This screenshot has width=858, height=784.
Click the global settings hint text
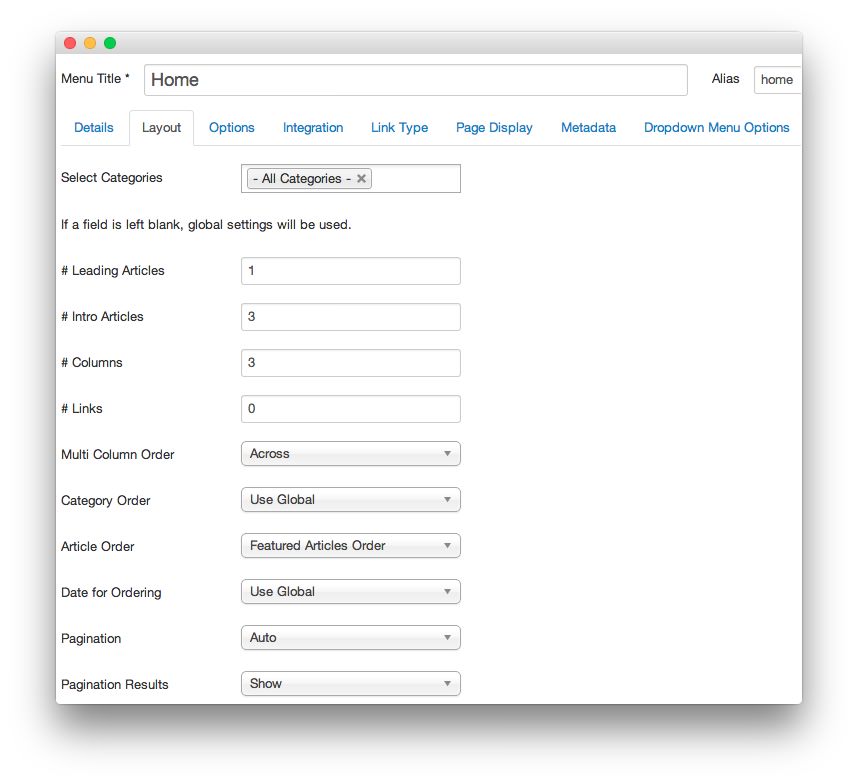206,225
